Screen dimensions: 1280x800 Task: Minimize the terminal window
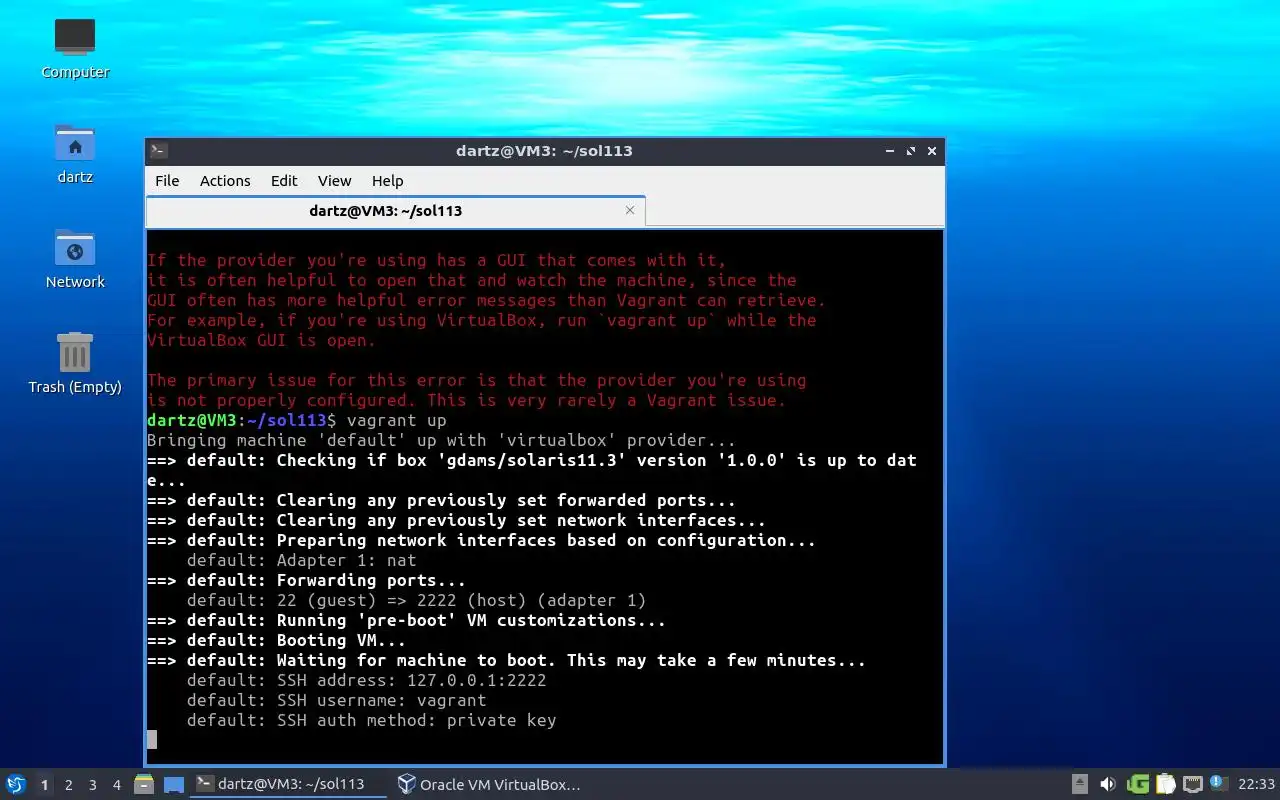(890, 151)
